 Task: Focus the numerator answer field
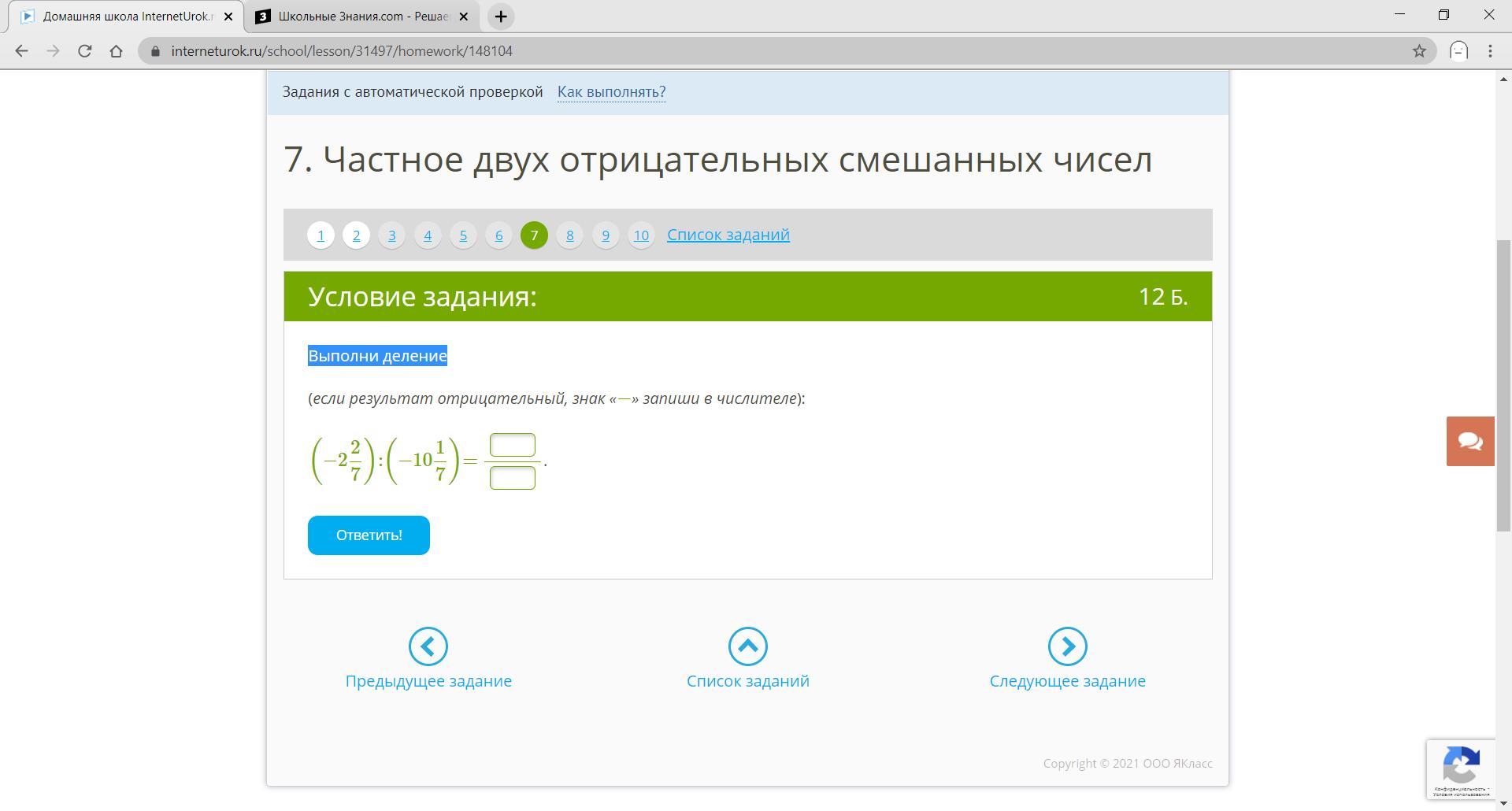tap(513, 446)
